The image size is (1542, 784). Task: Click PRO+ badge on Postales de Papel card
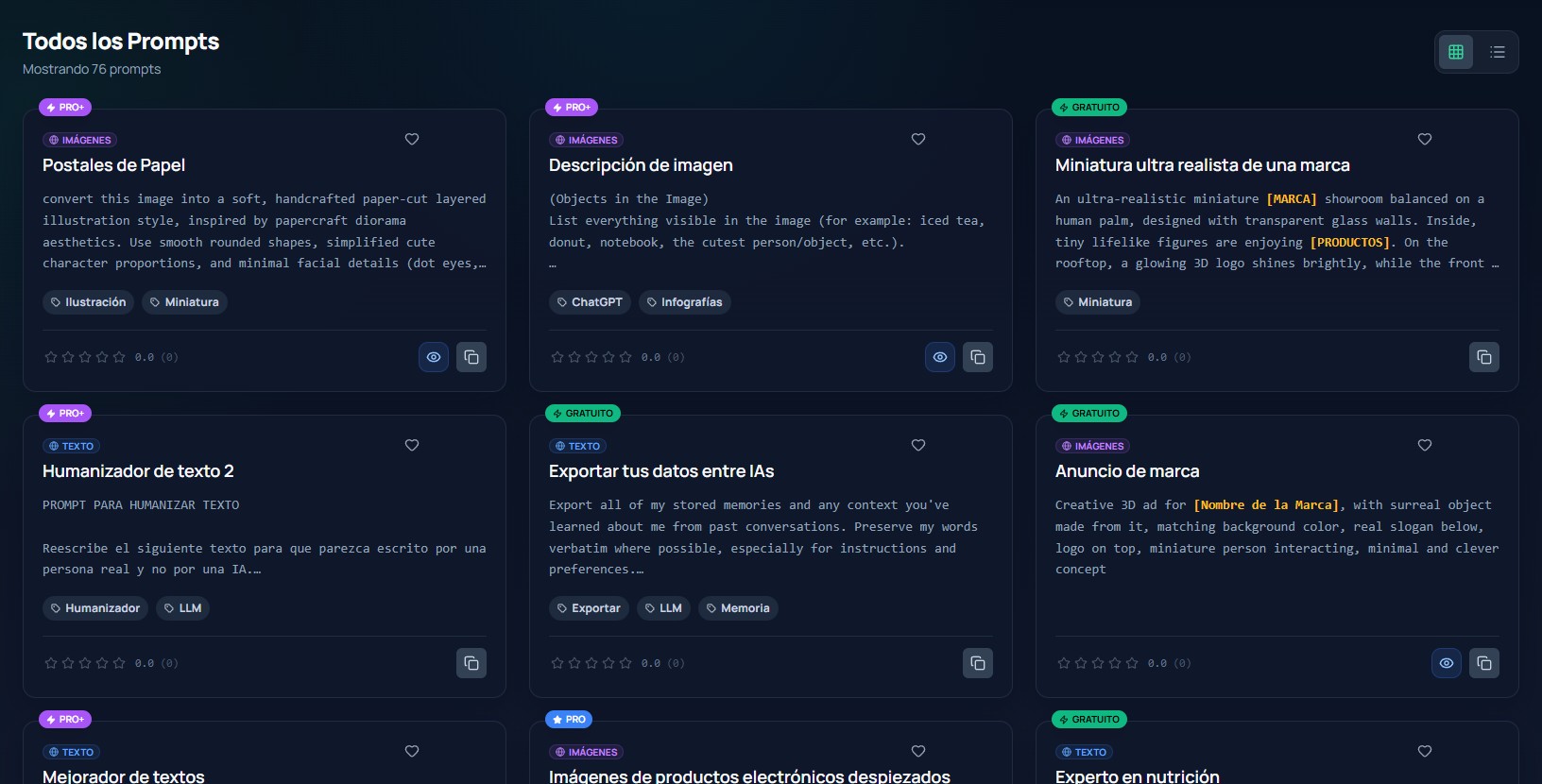coord(65,108)
